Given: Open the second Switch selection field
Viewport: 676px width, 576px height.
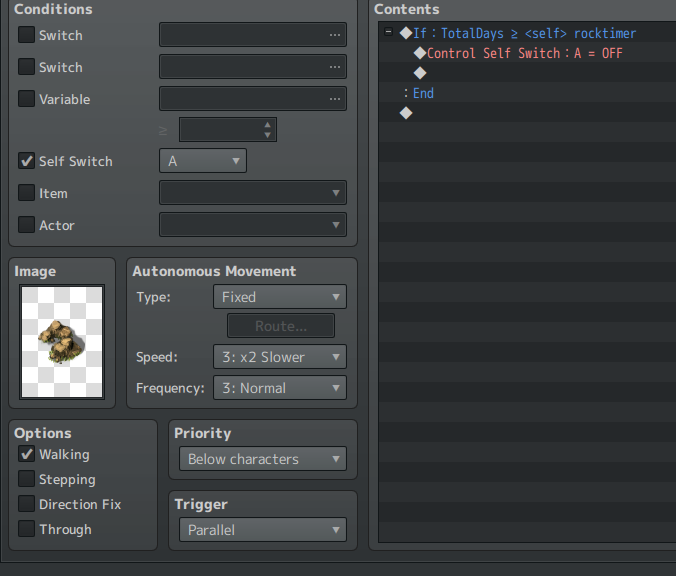Looking at the screenshot, I should tap(253, 66).
